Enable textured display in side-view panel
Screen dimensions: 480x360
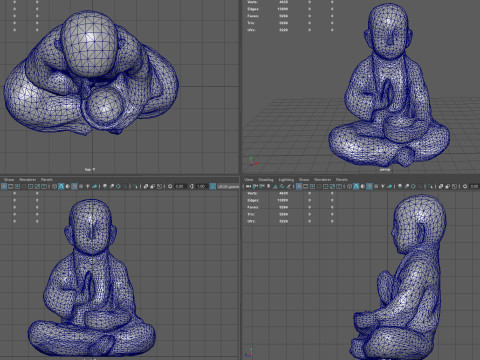[376, 186]
